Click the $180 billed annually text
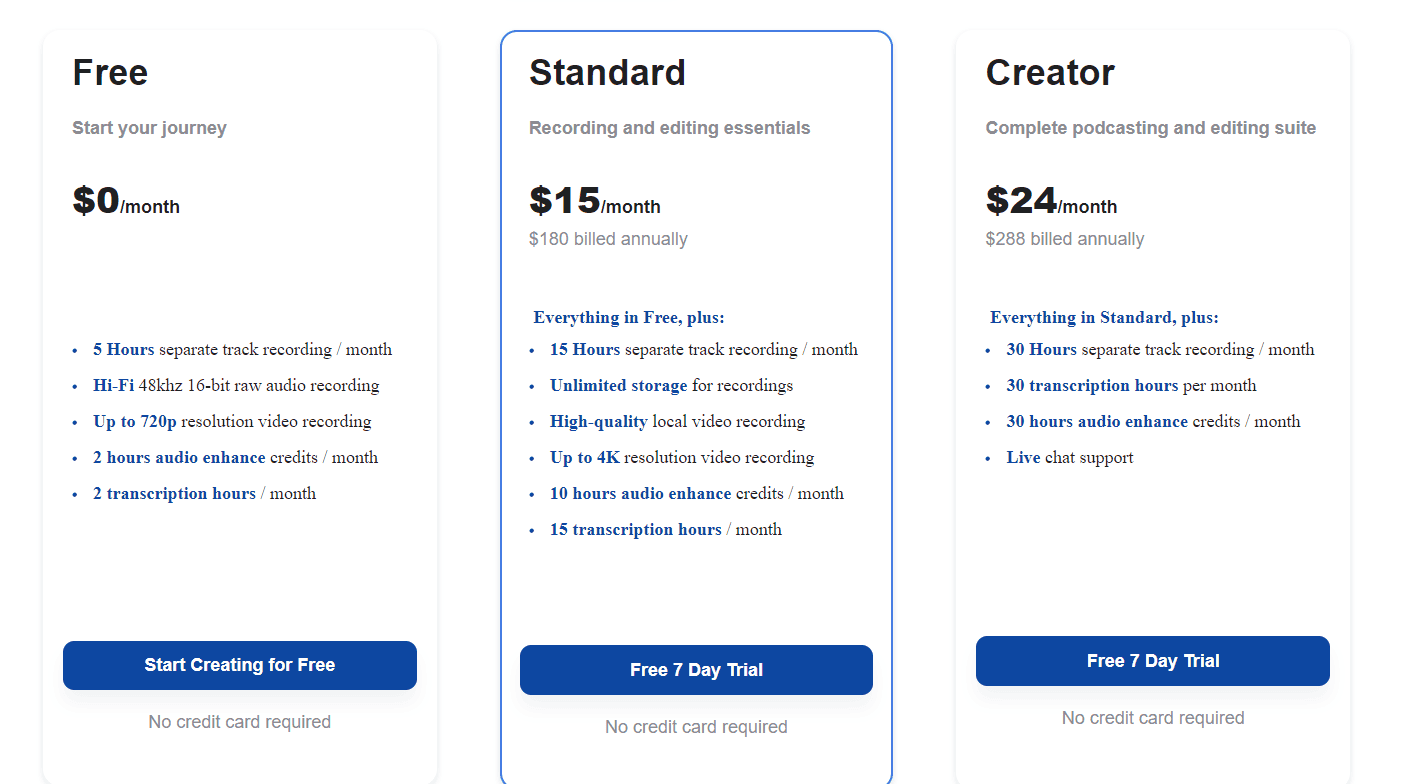The width and height of the screenshot is (1407, 784). [x=608, y=238]
